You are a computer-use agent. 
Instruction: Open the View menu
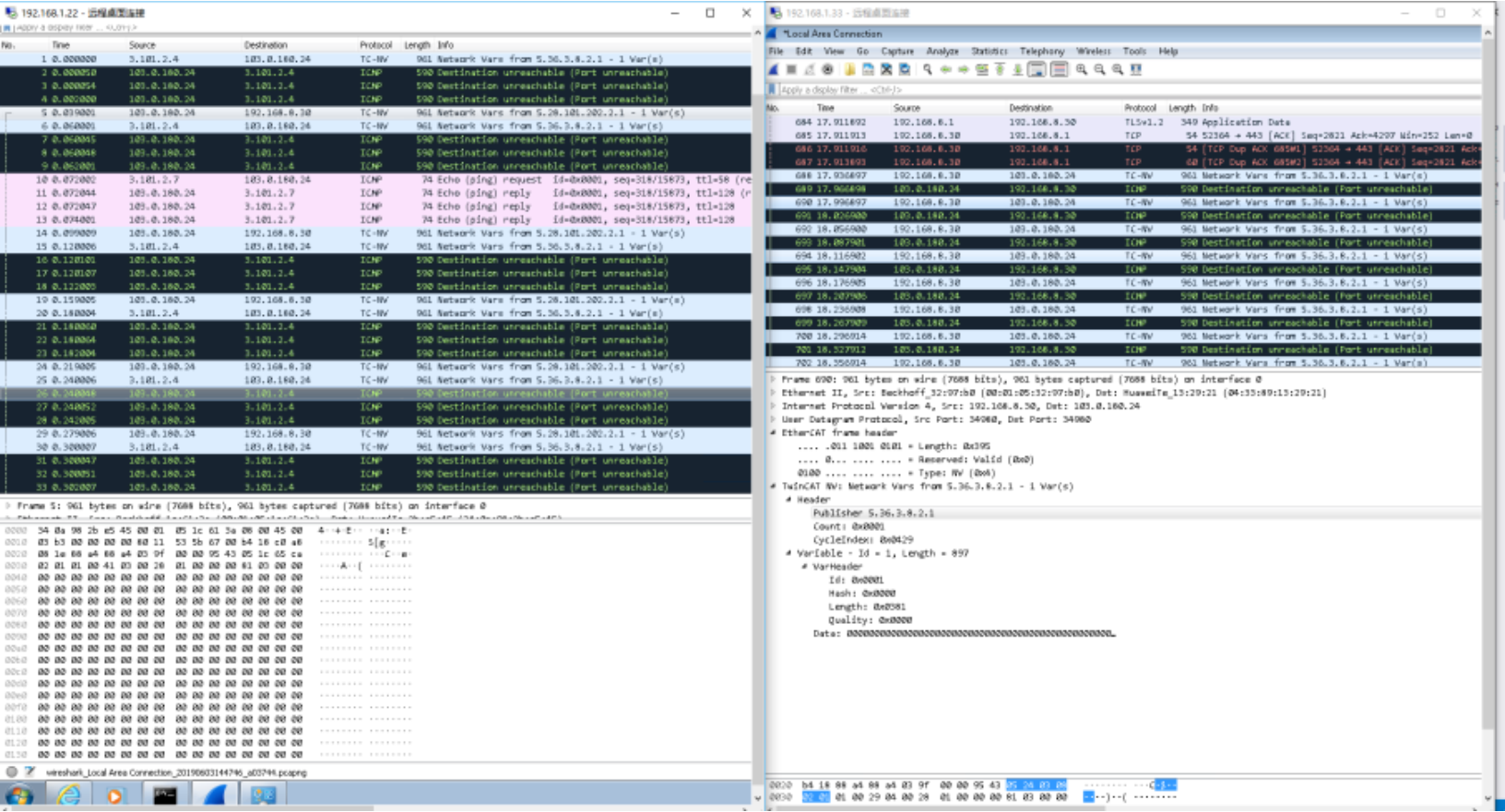pyautogui.click(x=834, y=52)
